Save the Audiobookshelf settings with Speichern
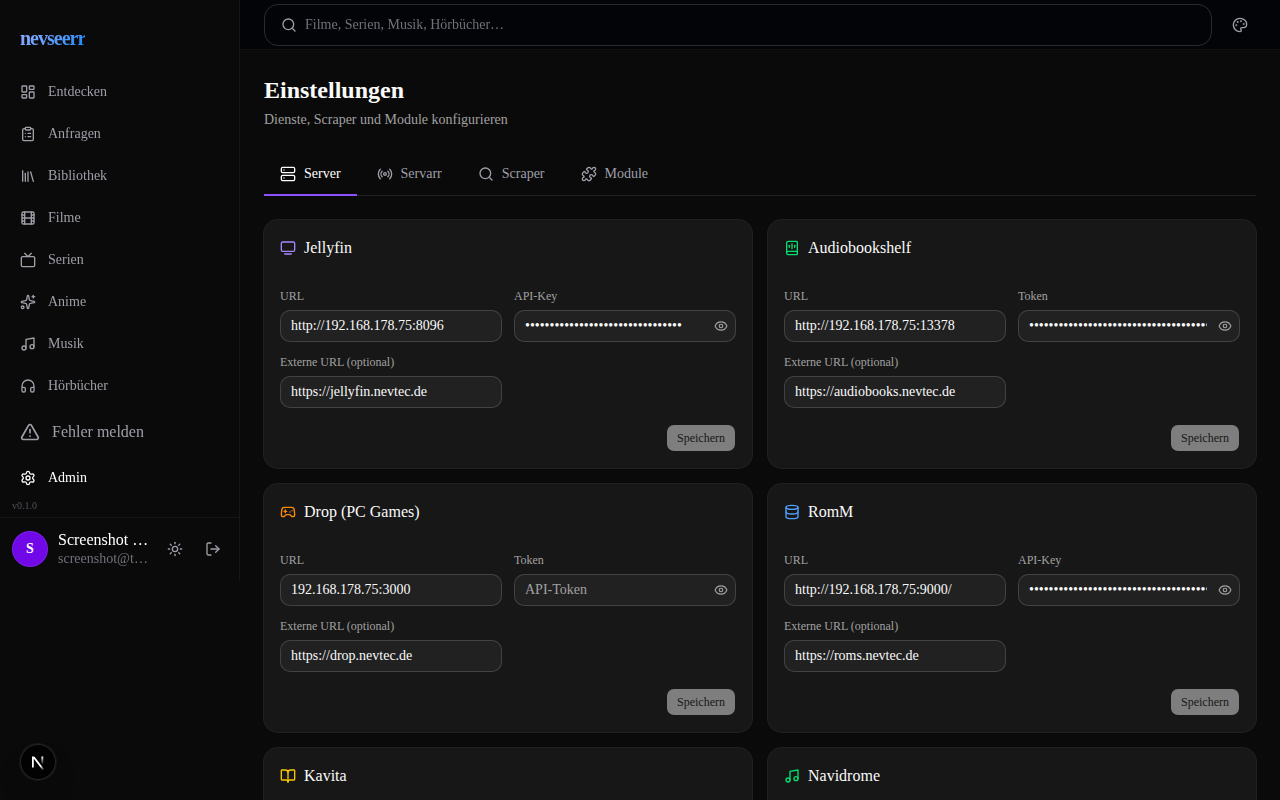Image resolution: width=1280 pixels, height=800 pixels. click(1205, 438)
